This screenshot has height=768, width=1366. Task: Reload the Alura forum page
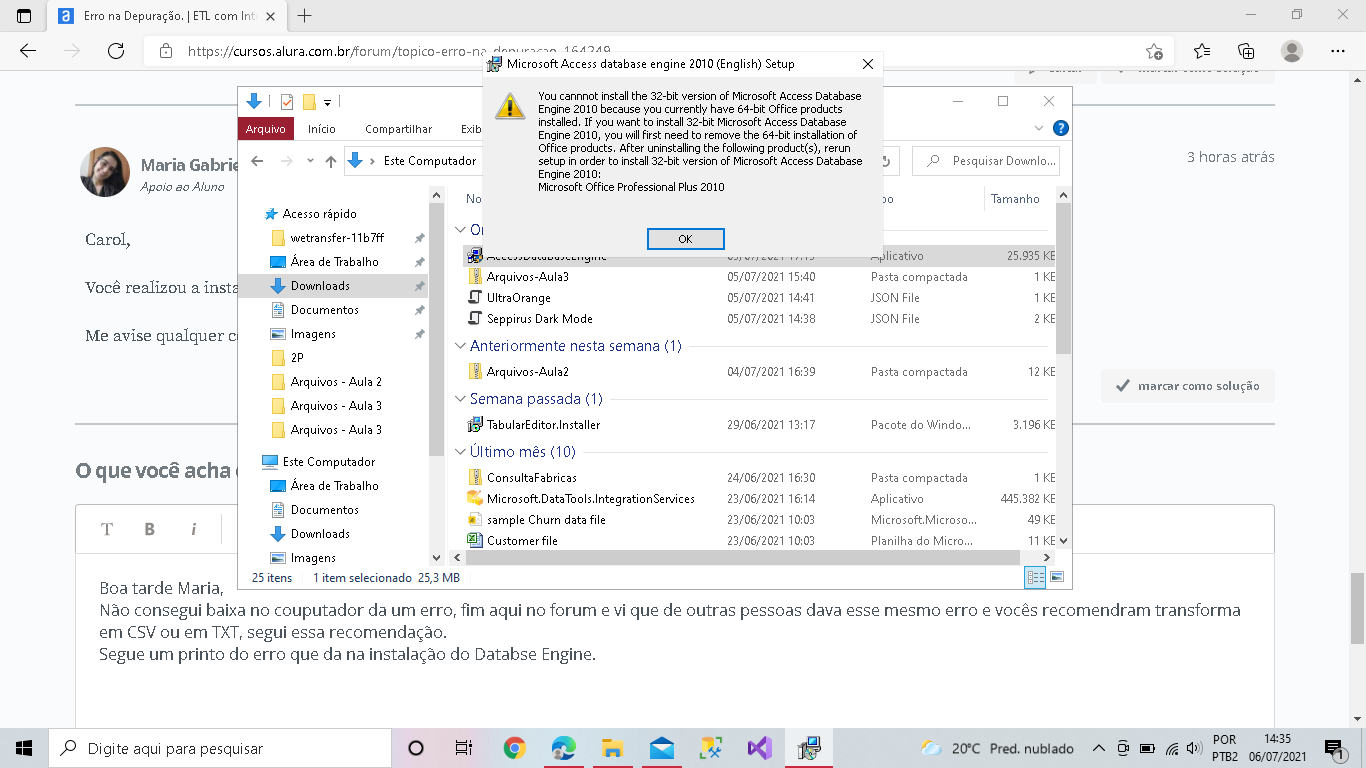tap(116, 51)
